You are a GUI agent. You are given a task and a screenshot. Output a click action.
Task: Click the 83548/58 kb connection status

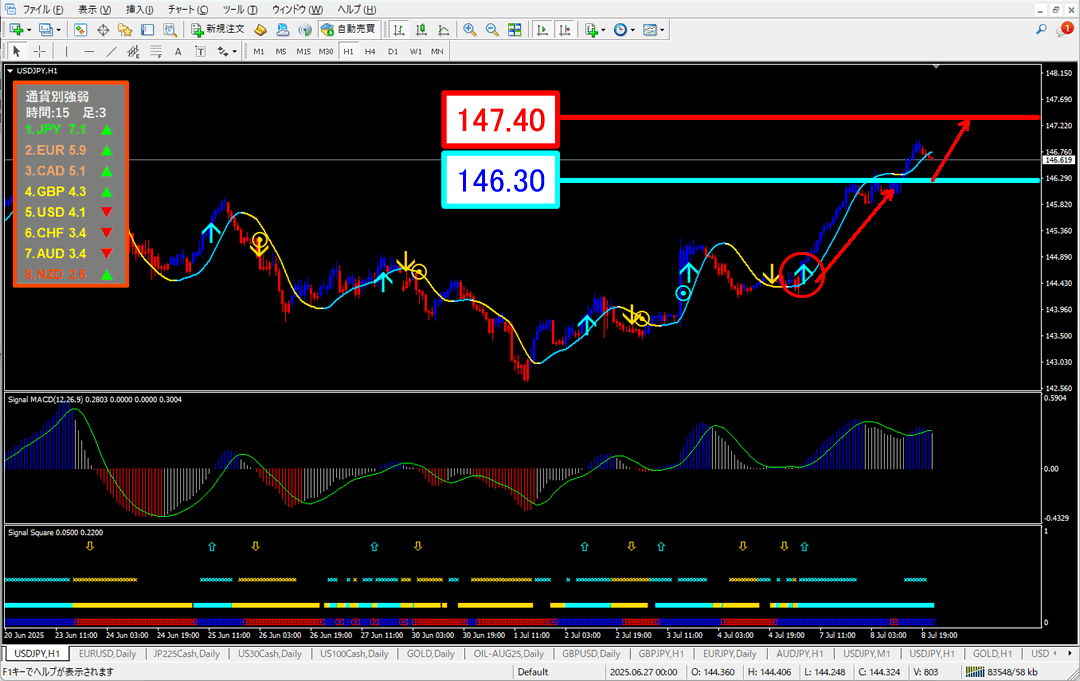1001,672
